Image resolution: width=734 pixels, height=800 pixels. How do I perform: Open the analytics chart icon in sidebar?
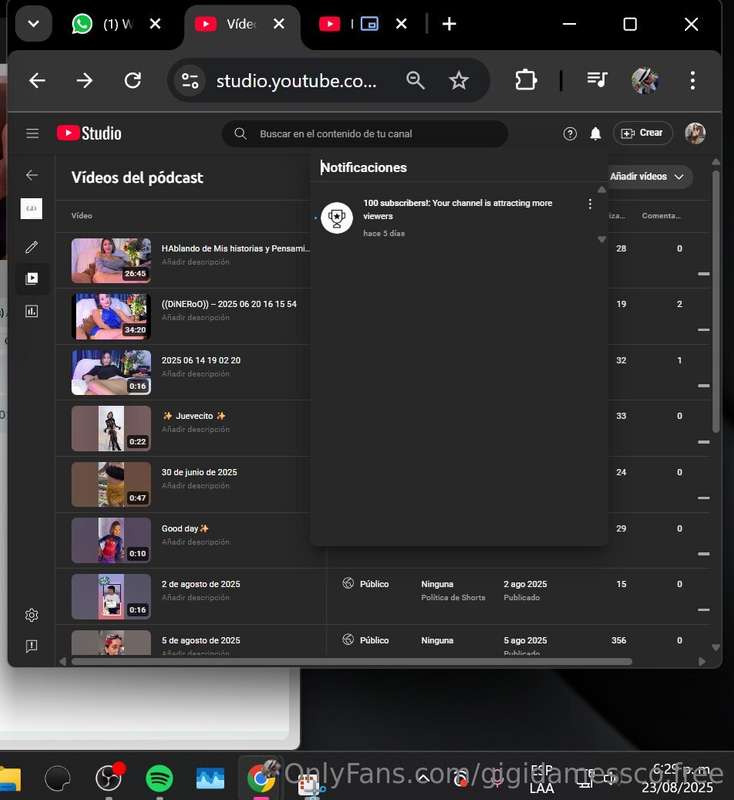point(32,311)
